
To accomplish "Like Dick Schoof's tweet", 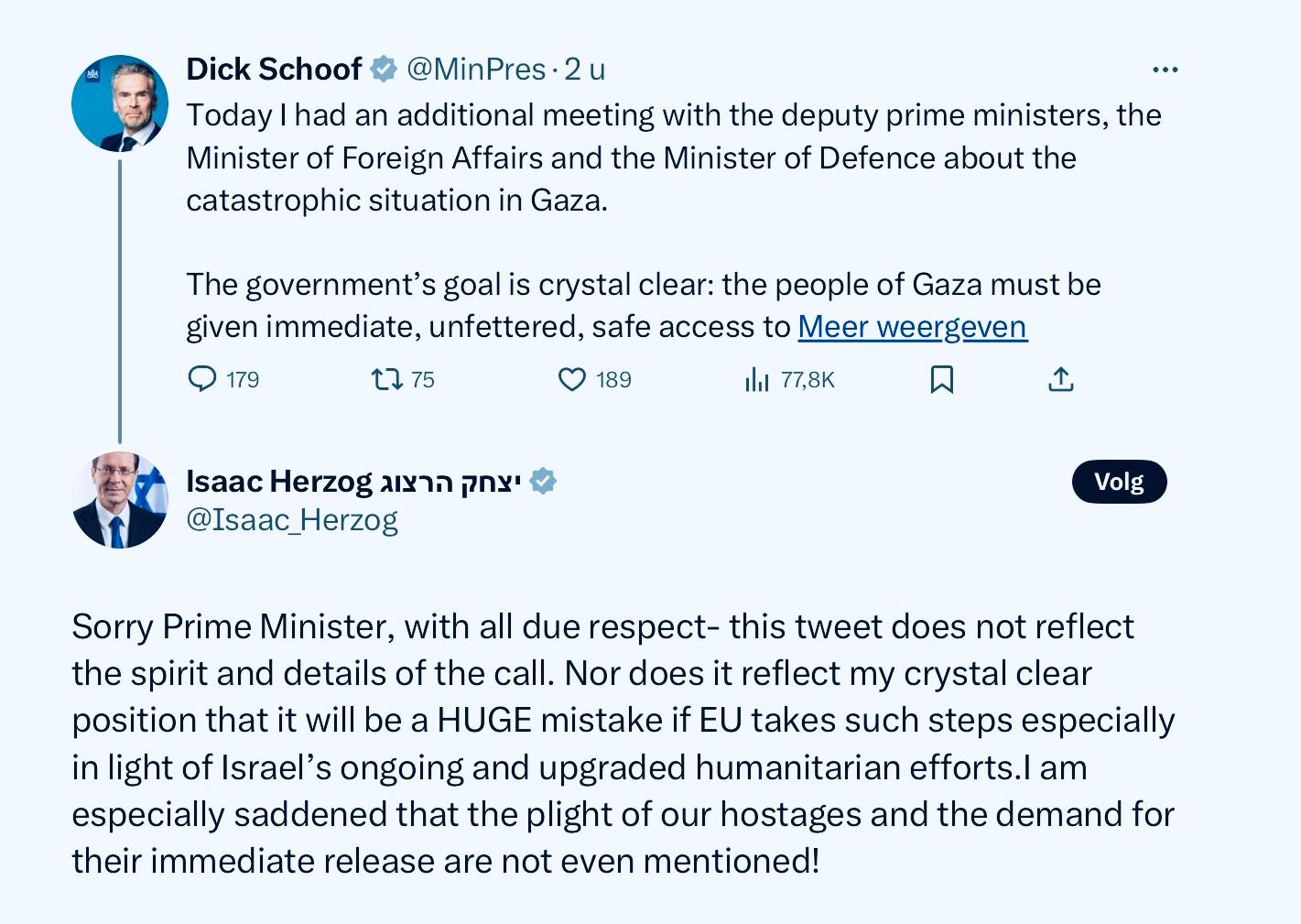I will click(x=572, y=378).
